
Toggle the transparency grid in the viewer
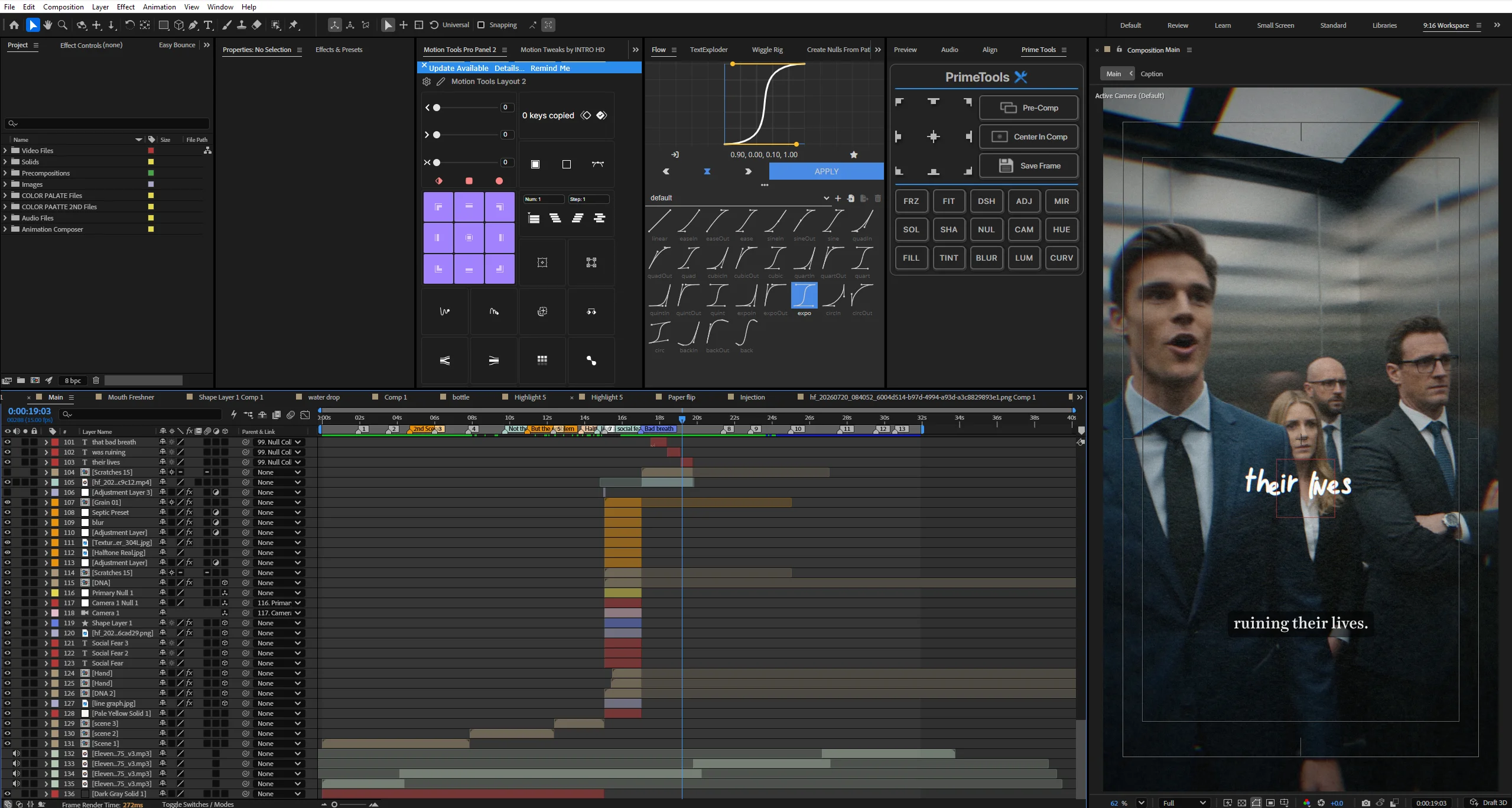1242,803
